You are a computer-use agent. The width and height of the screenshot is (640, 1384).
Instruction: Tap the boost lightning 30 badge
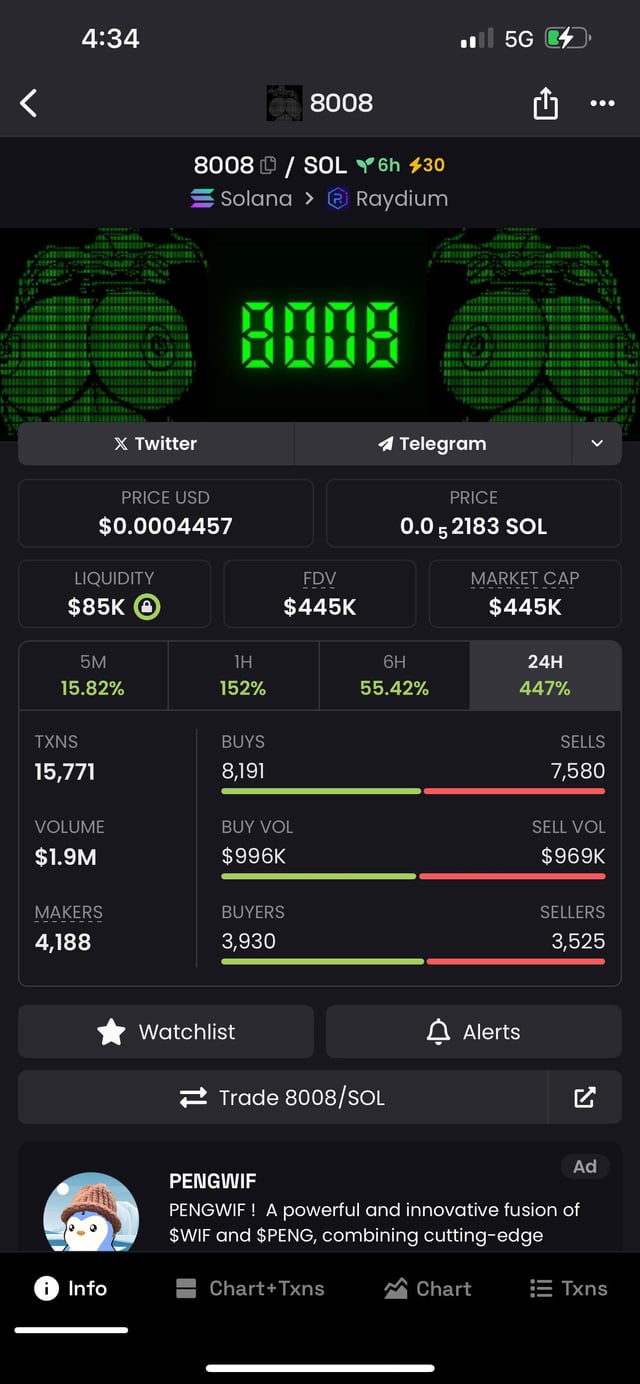click(x=427, y=166)
